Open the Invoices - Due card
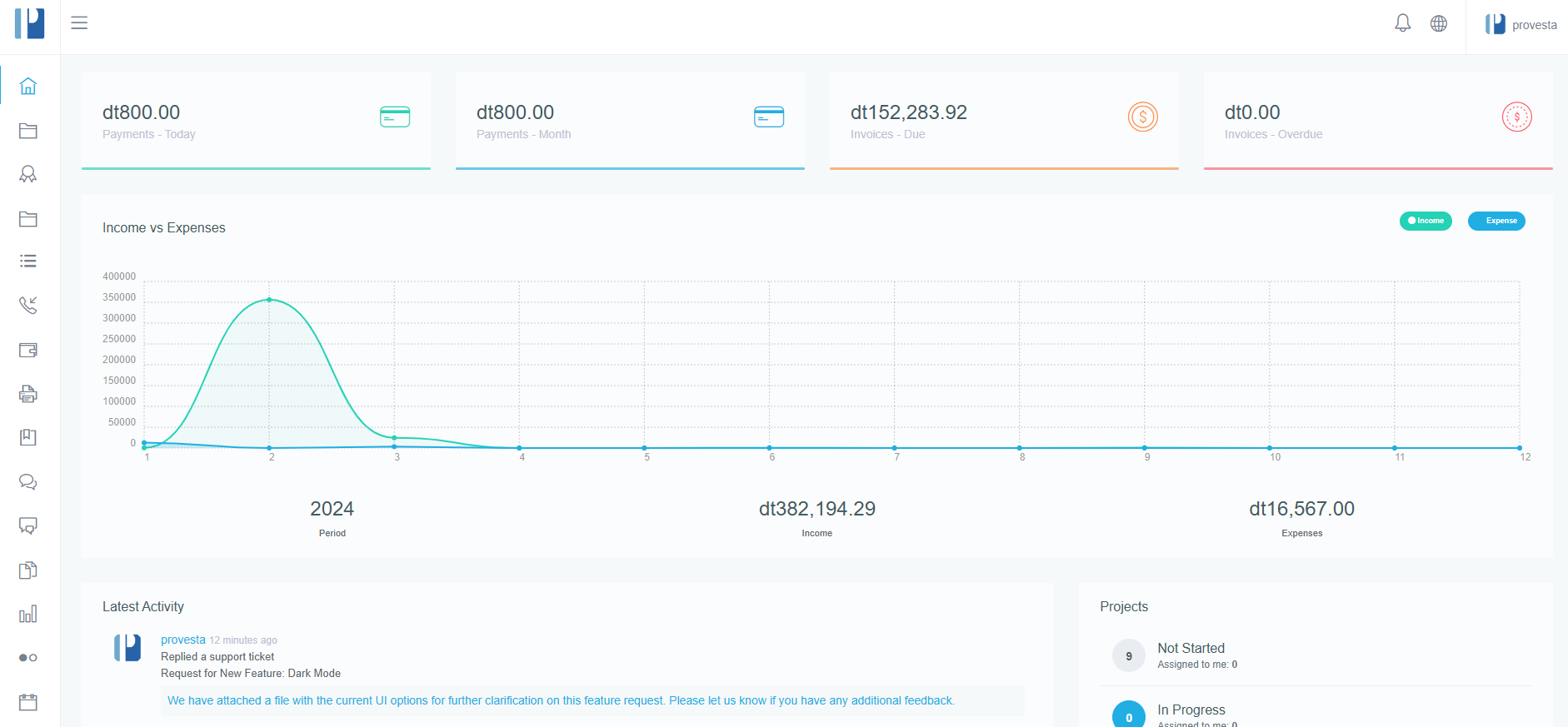 [1004, 121]
